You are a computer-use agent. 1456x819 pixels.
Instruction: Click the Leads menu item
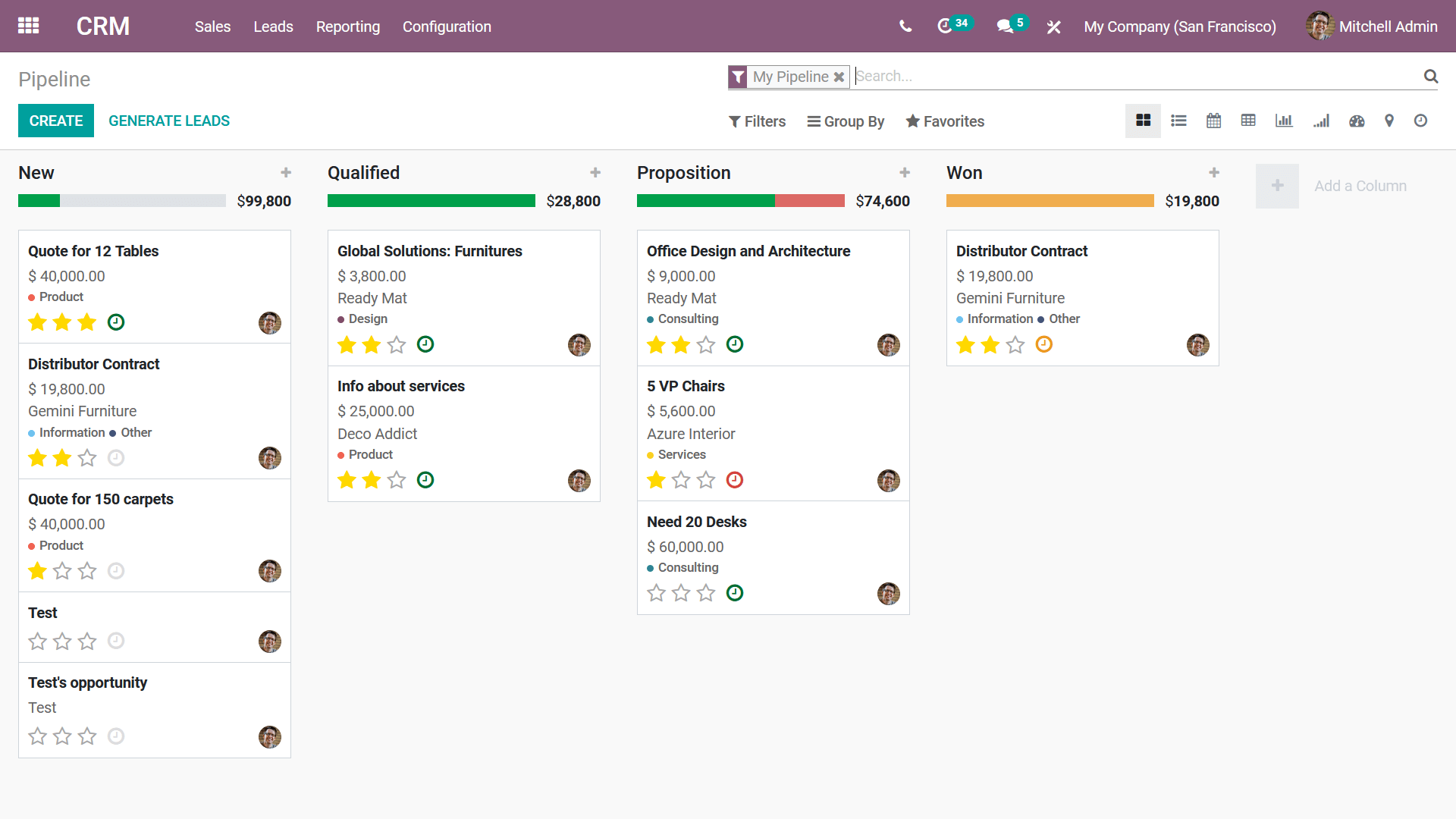[273, 27]
